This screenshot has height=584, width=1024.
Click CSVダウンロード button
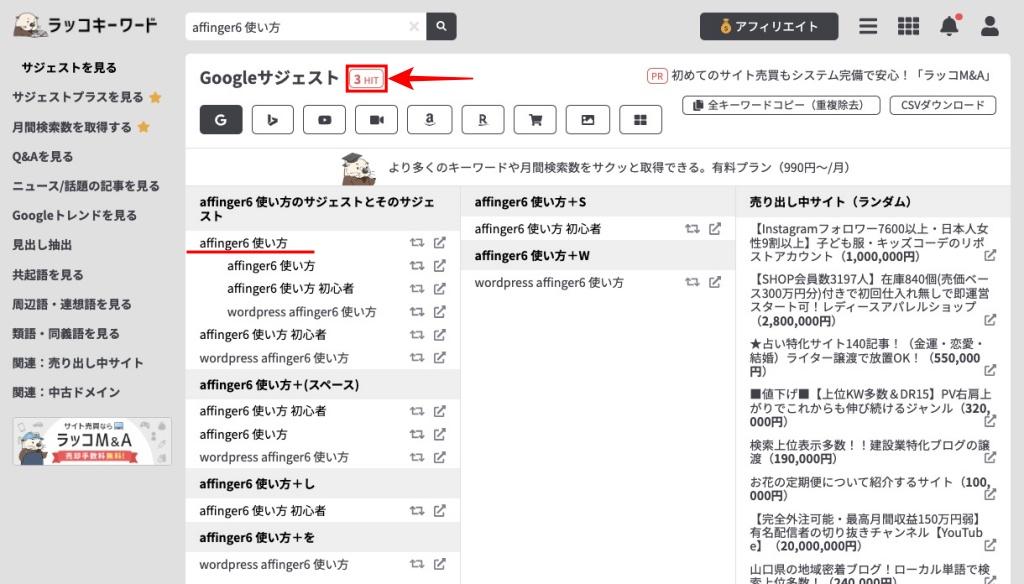942,105
